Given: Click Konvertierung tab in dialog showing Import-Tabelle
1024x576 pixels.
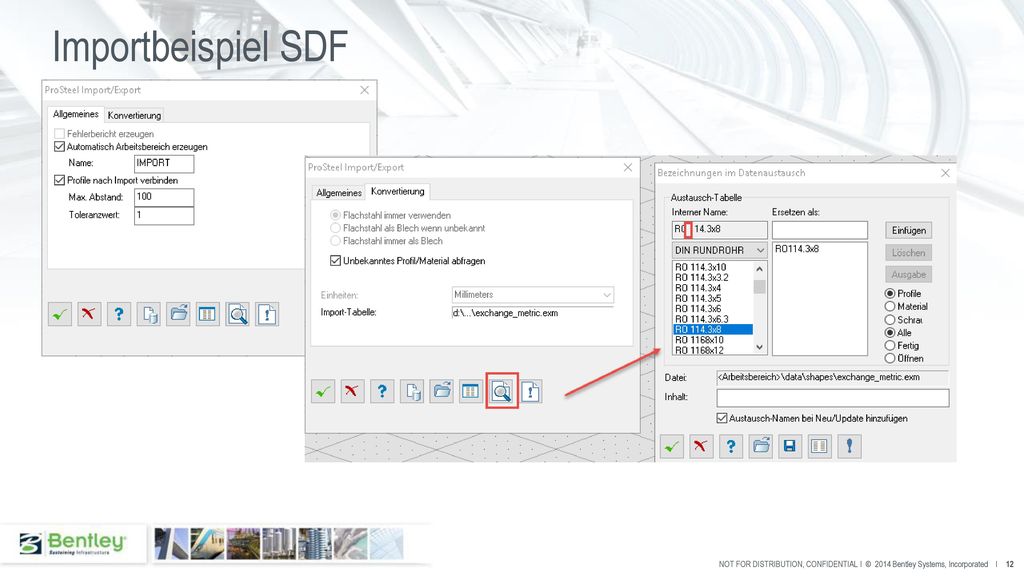Looking at the screenshot, I should click(398, 191).
